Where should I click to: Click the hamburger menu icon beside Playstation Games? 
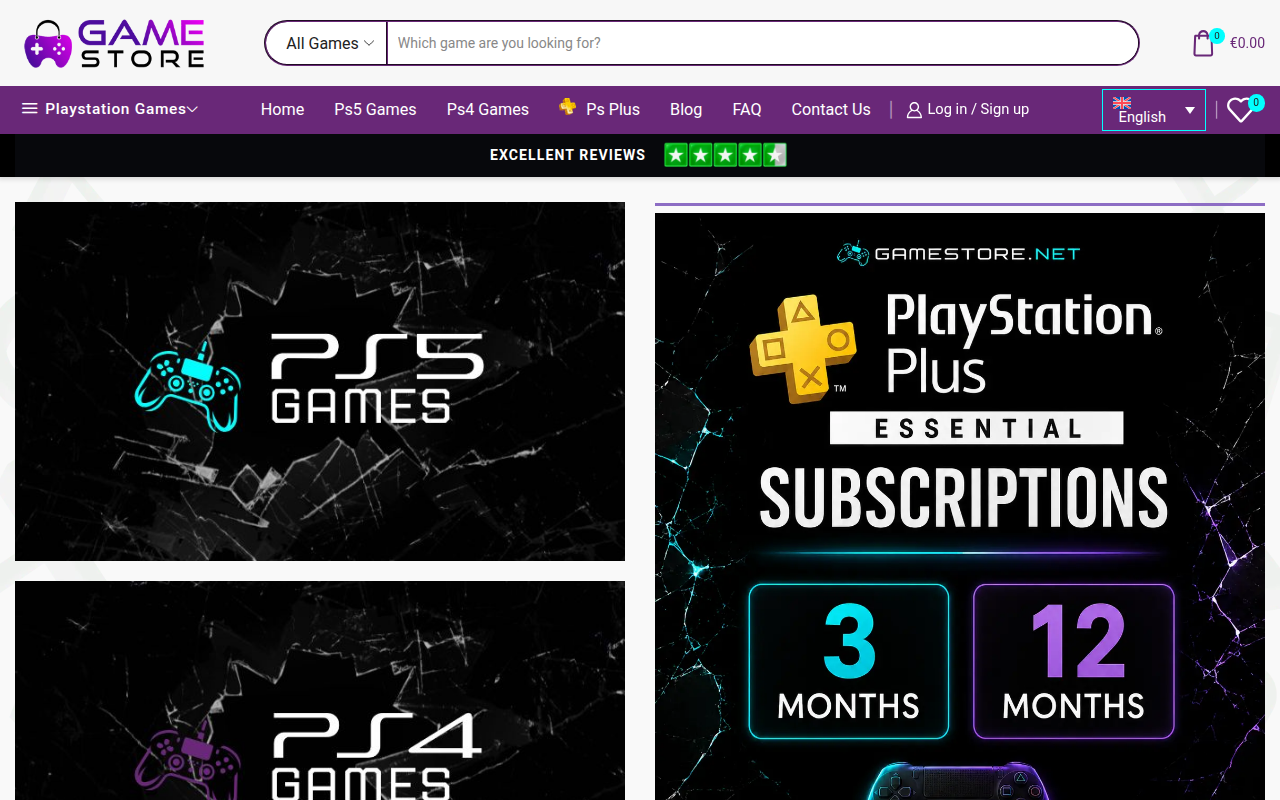tap(30, 109)
